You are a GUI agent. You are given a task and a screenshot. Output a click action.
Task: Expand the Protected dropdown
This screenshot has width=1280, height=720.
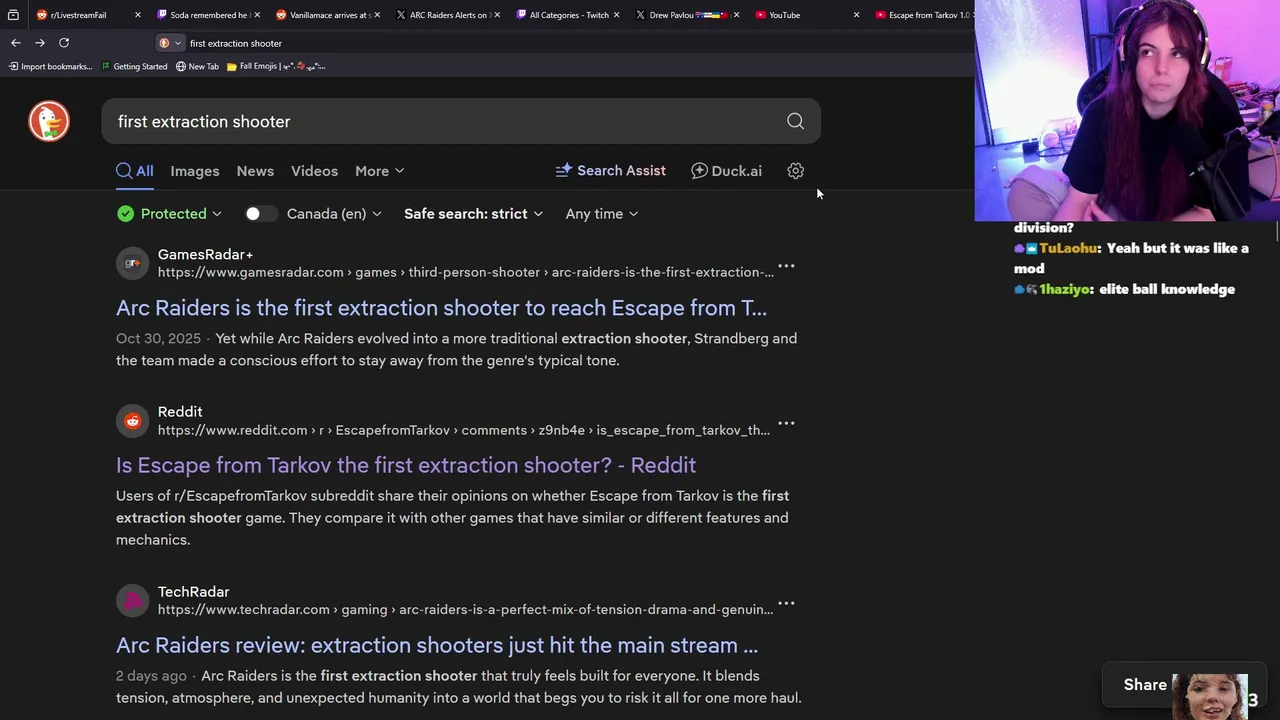(x=168, y=214)
